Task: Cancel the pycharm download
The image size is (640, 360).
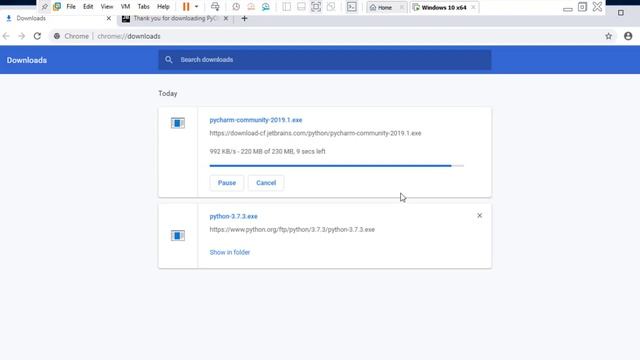Action: (266, 183)
